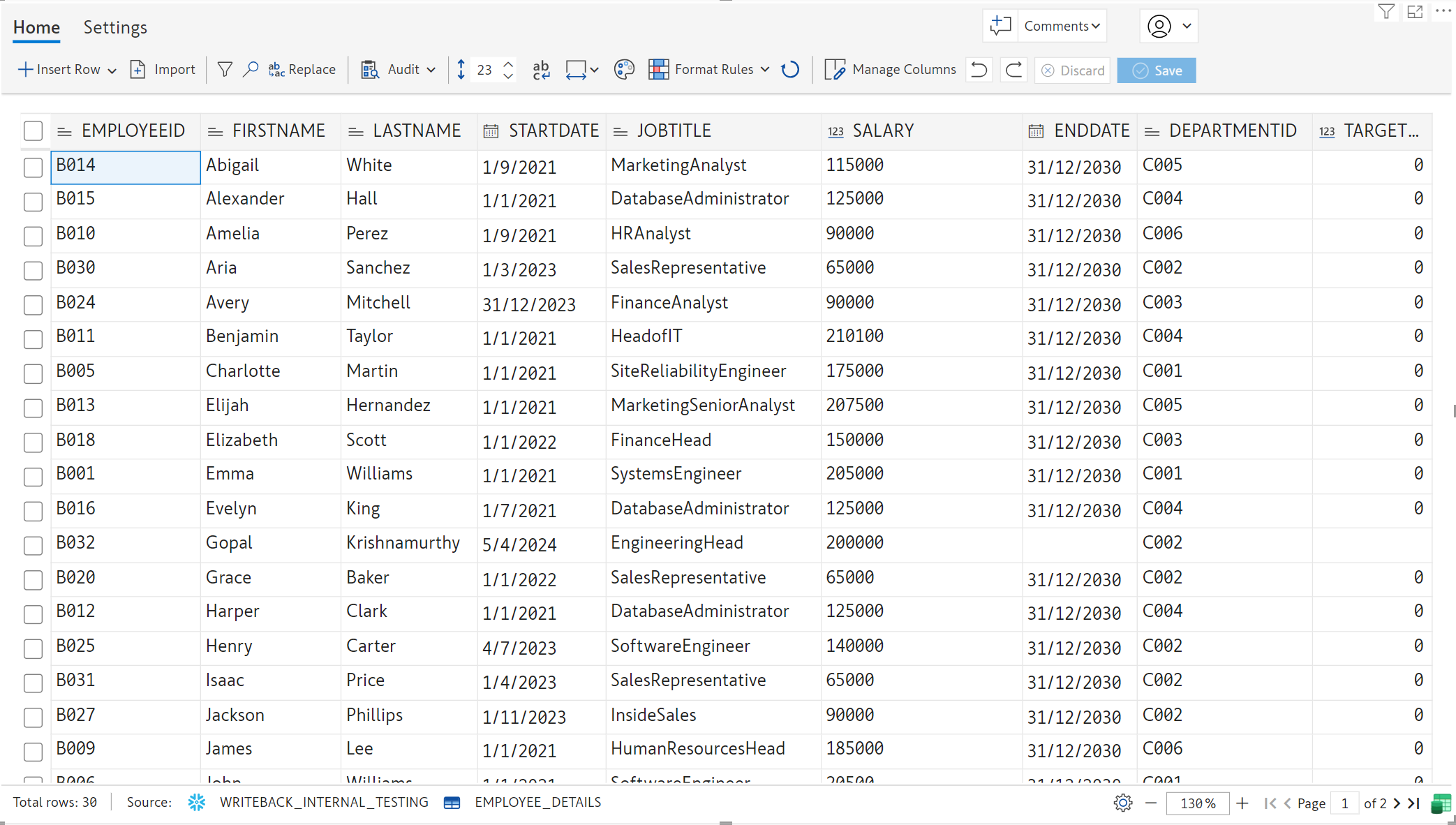
Task: Click the zoom in plus button
Action: tap(1242, 803)
